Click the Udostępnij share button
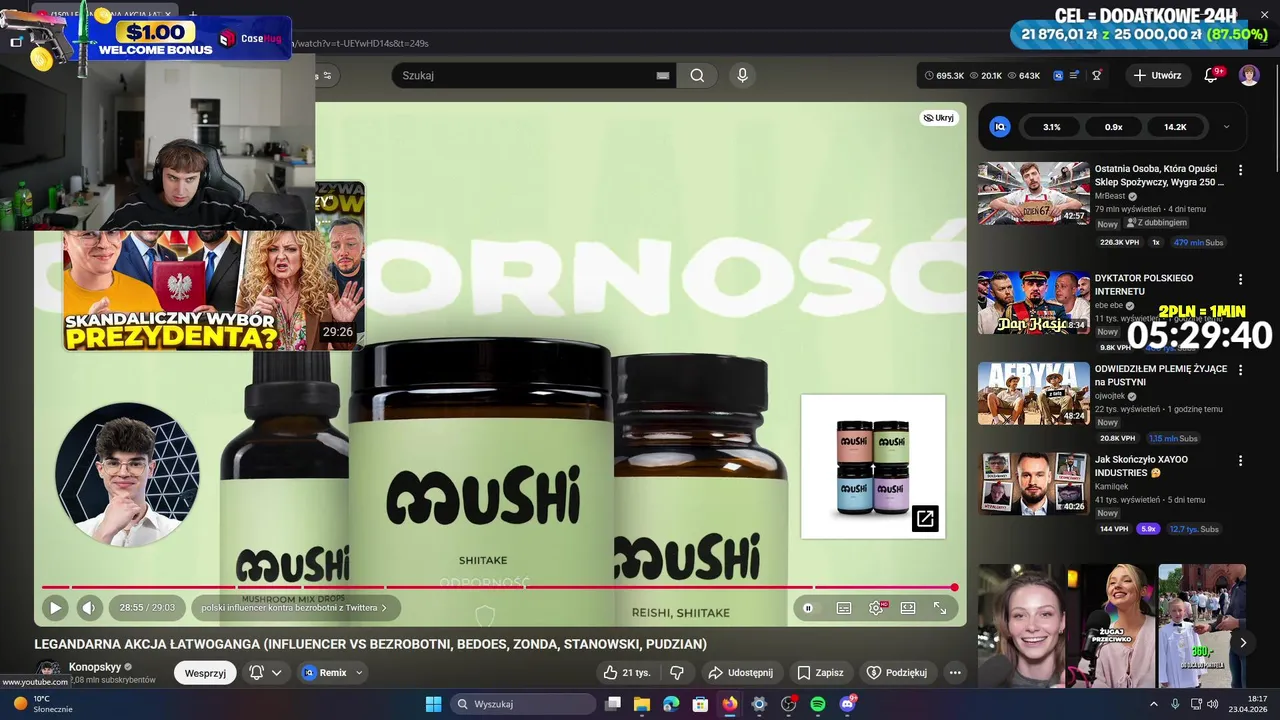The width and height of the screenshot is (1280, 720). 740,673
